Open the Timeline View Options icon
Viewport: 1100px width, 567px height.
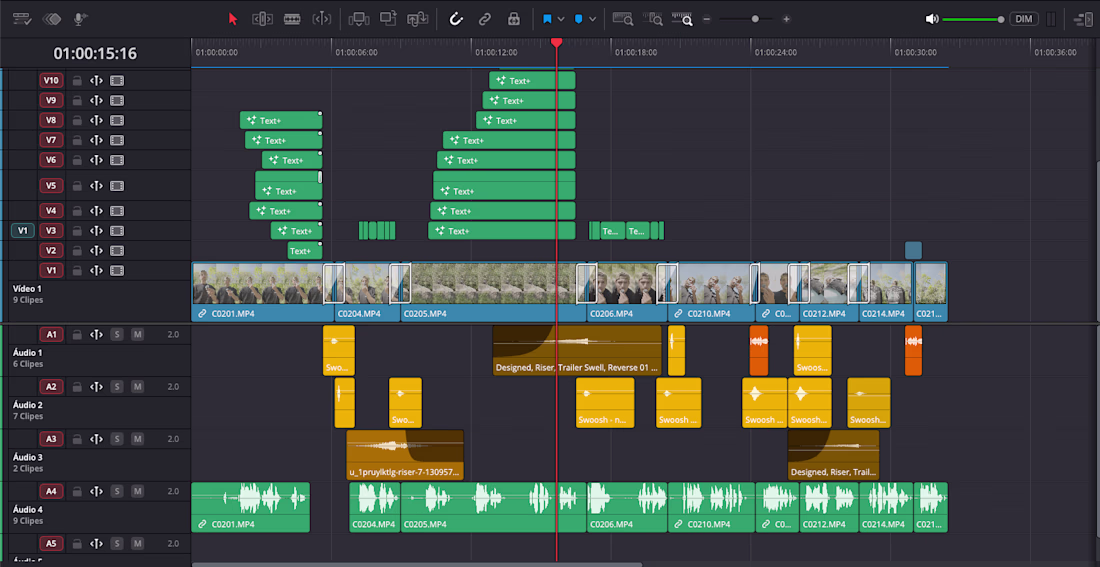pyautogui.click(x=22, y=19)
